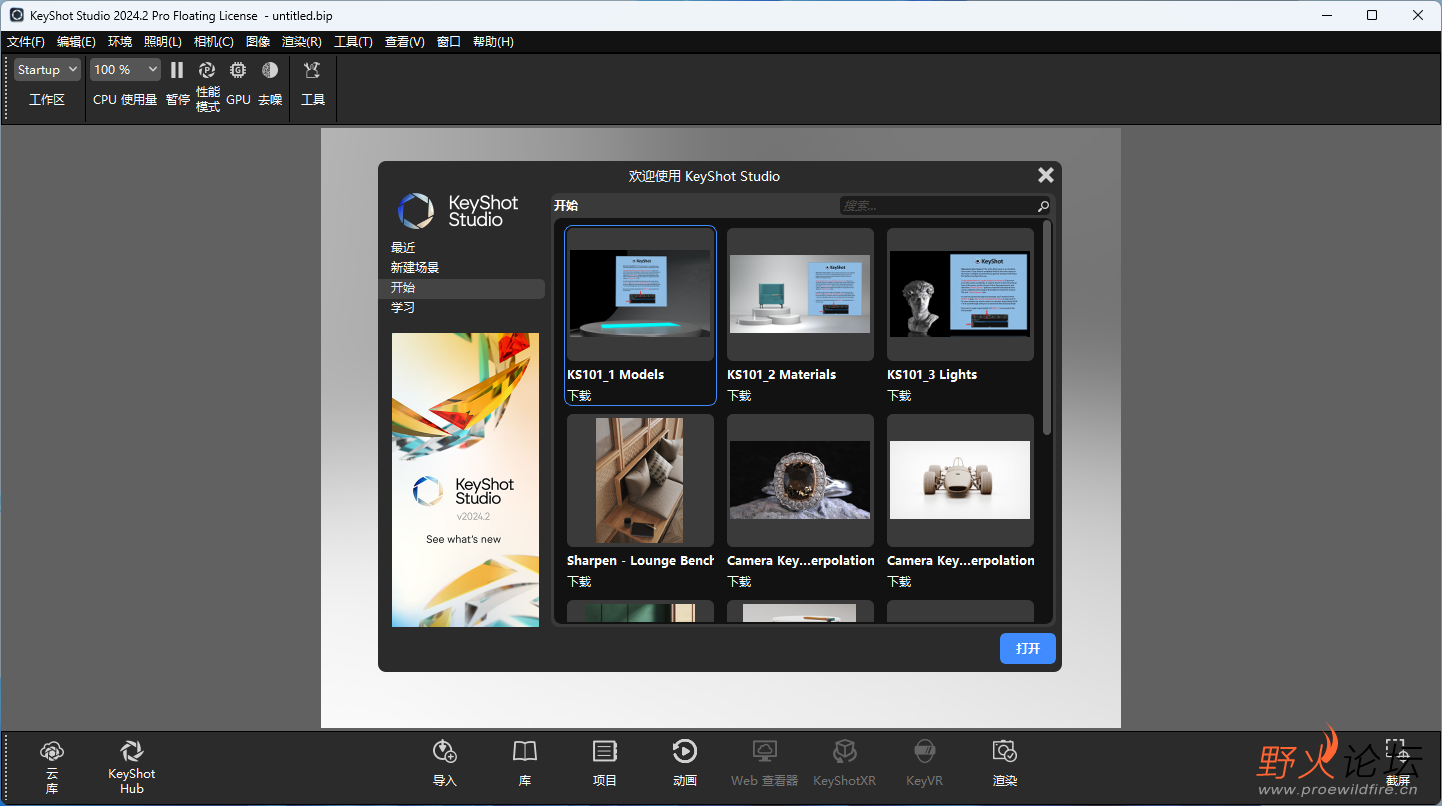Open the Tools (工具) menu in menu bar
Viewport: 1442px width, 806px height.
353,42
